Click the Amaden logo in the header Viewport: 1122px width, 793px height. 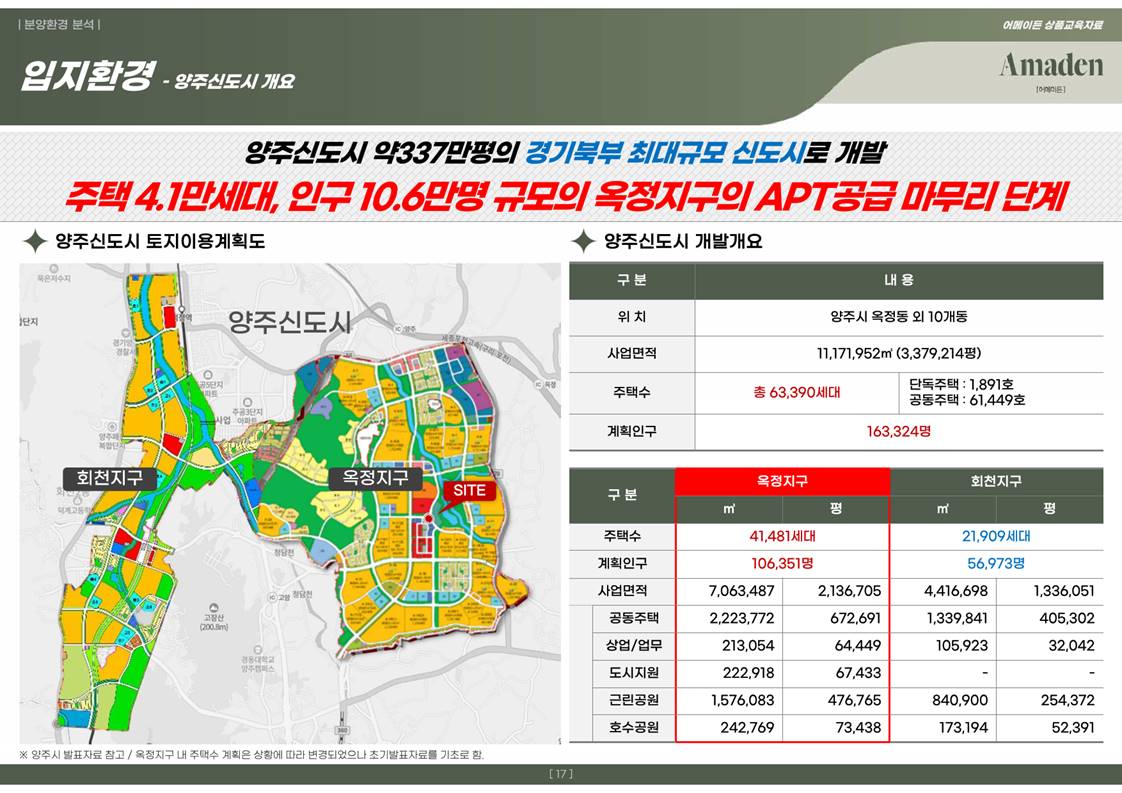(x=1050, y=66)
